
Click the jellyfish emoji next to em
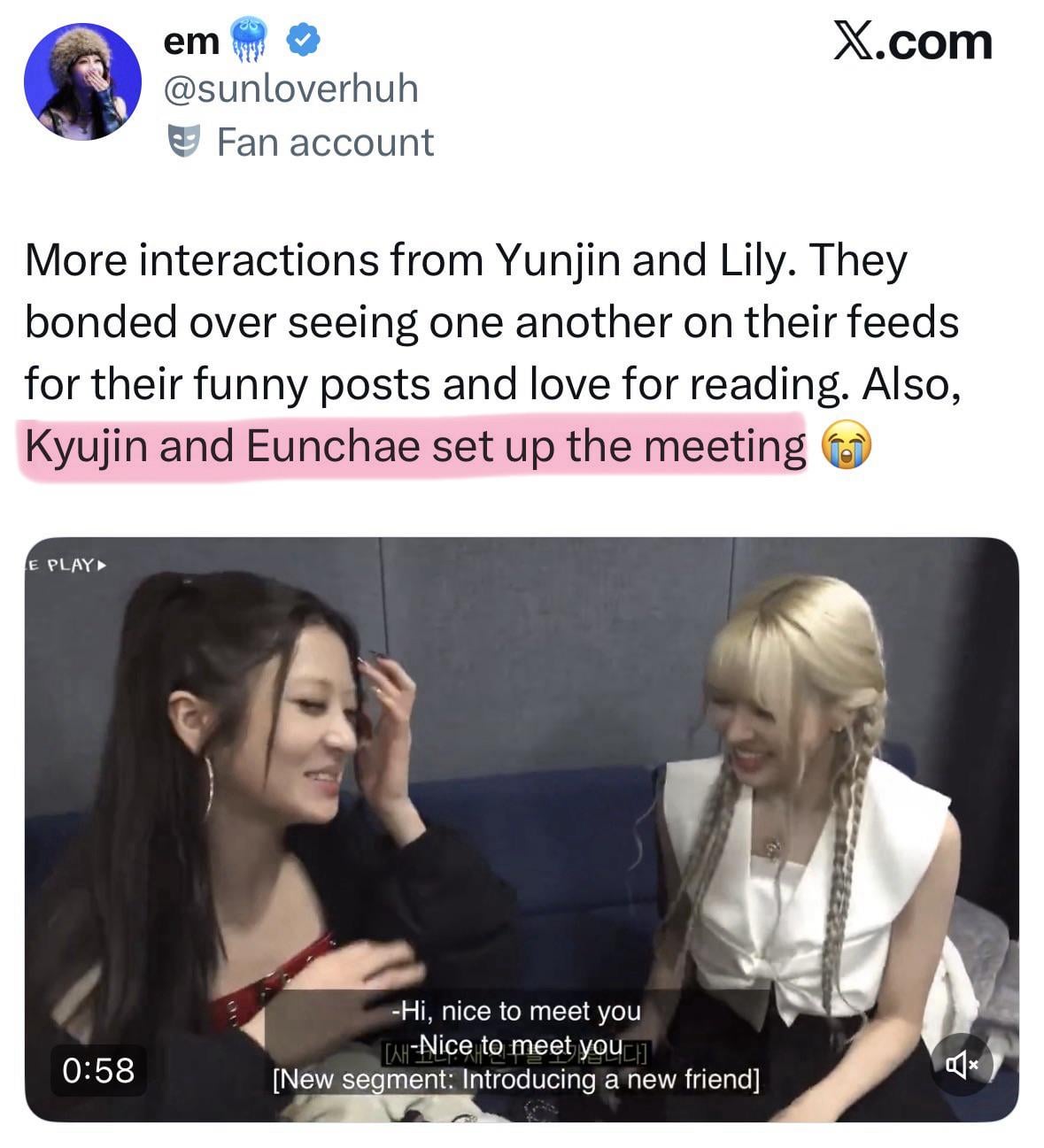[x=250, y=40]
